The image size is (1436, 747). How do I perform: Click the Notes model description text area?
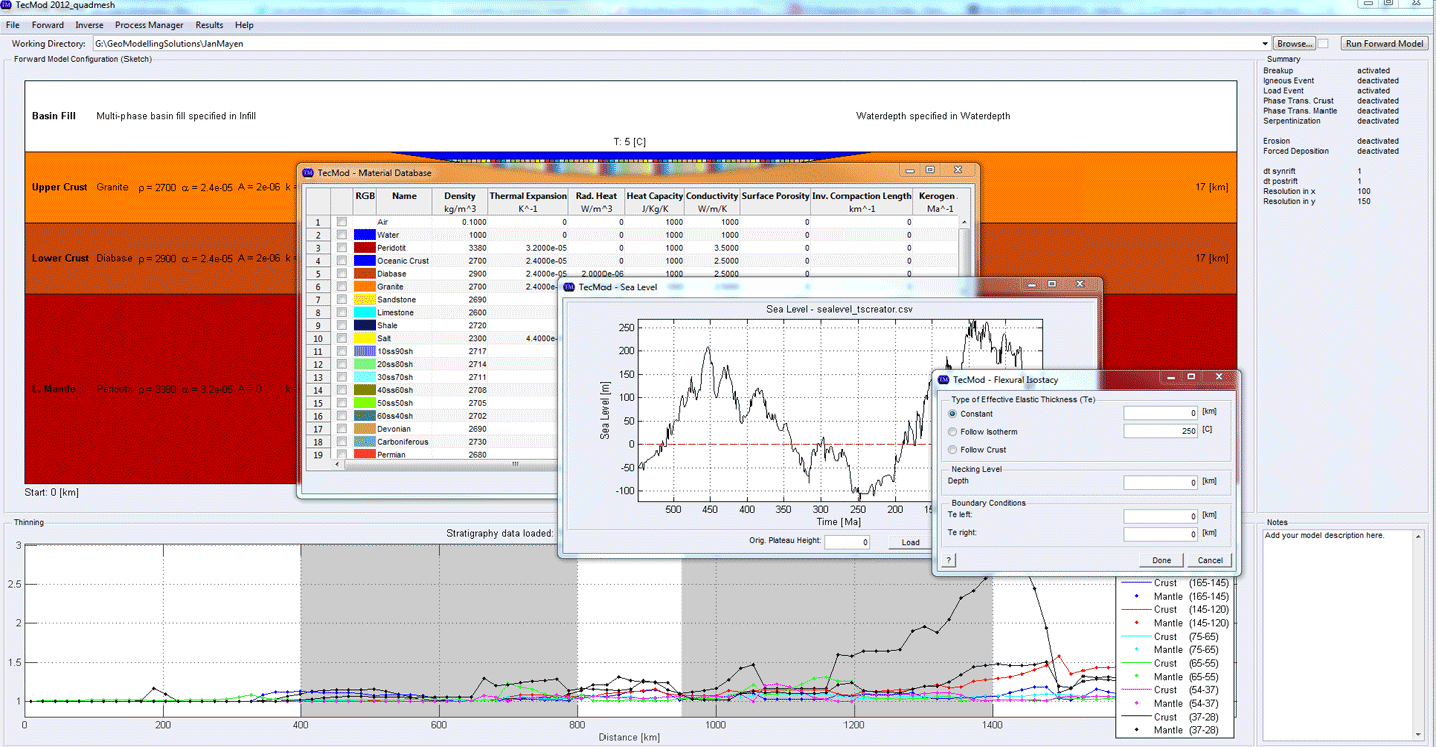(x=1339, y=630)
